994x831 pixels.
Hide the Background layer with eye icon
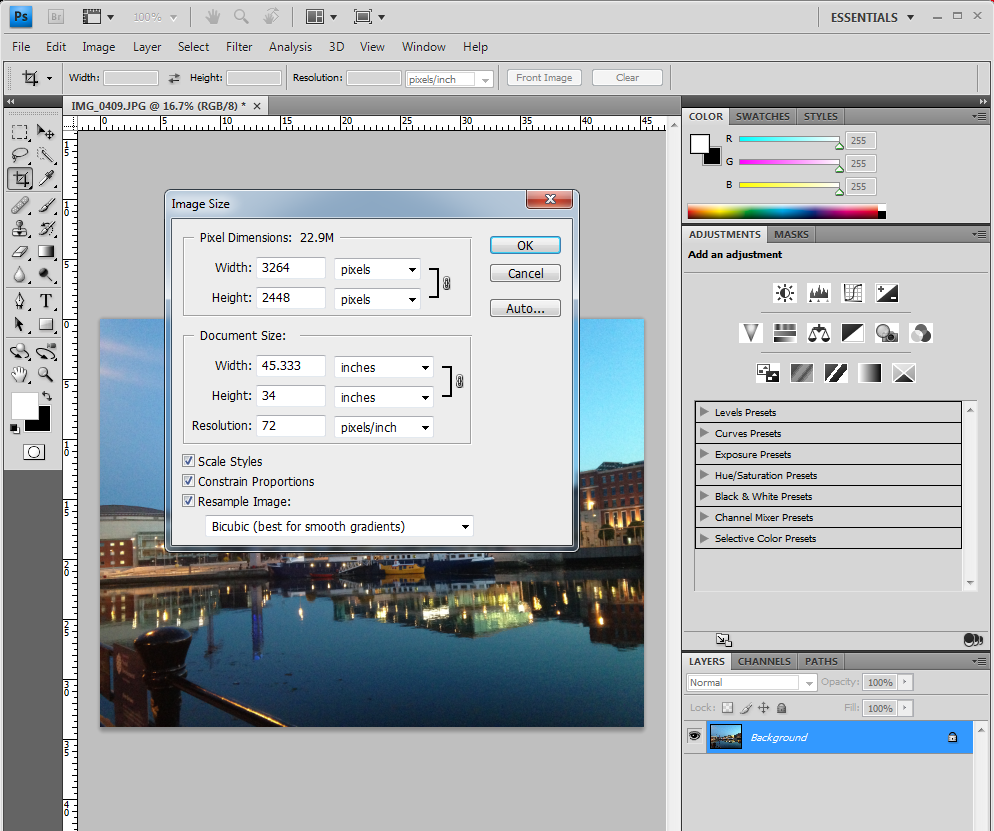click(694, 737)
